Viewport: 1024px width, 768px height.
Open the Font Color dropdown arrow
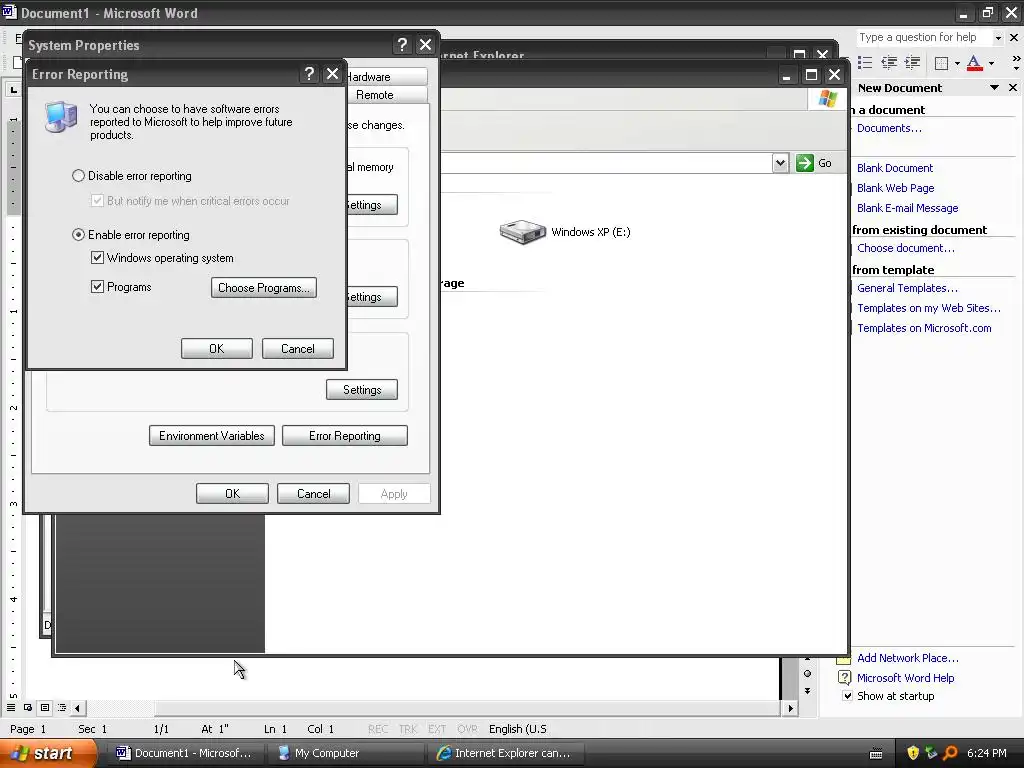tap(991, 63)
